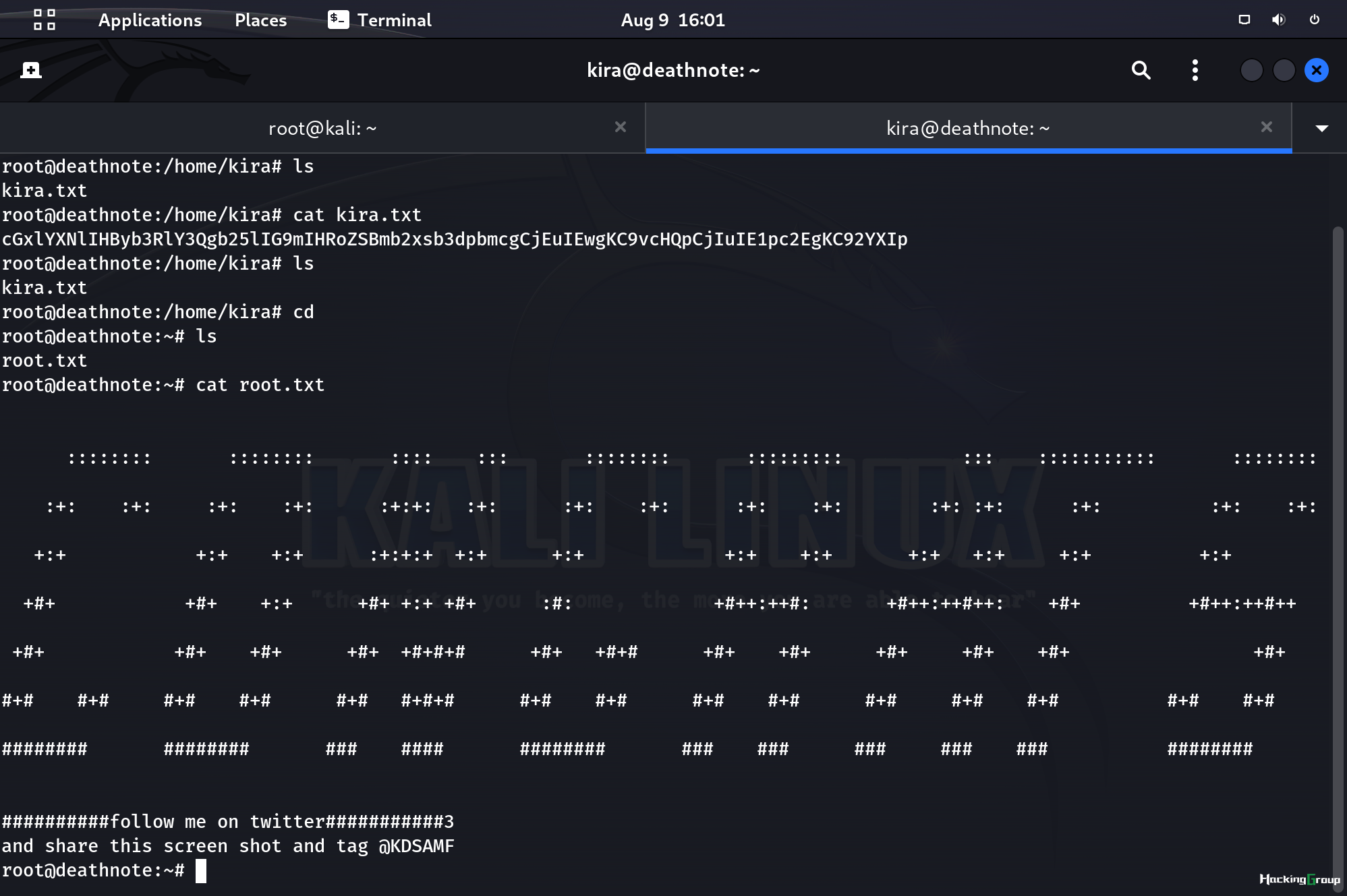The image size is (1347, 896).
Task: Open a new terminal tab with plus icon
Action: [31, 70]
